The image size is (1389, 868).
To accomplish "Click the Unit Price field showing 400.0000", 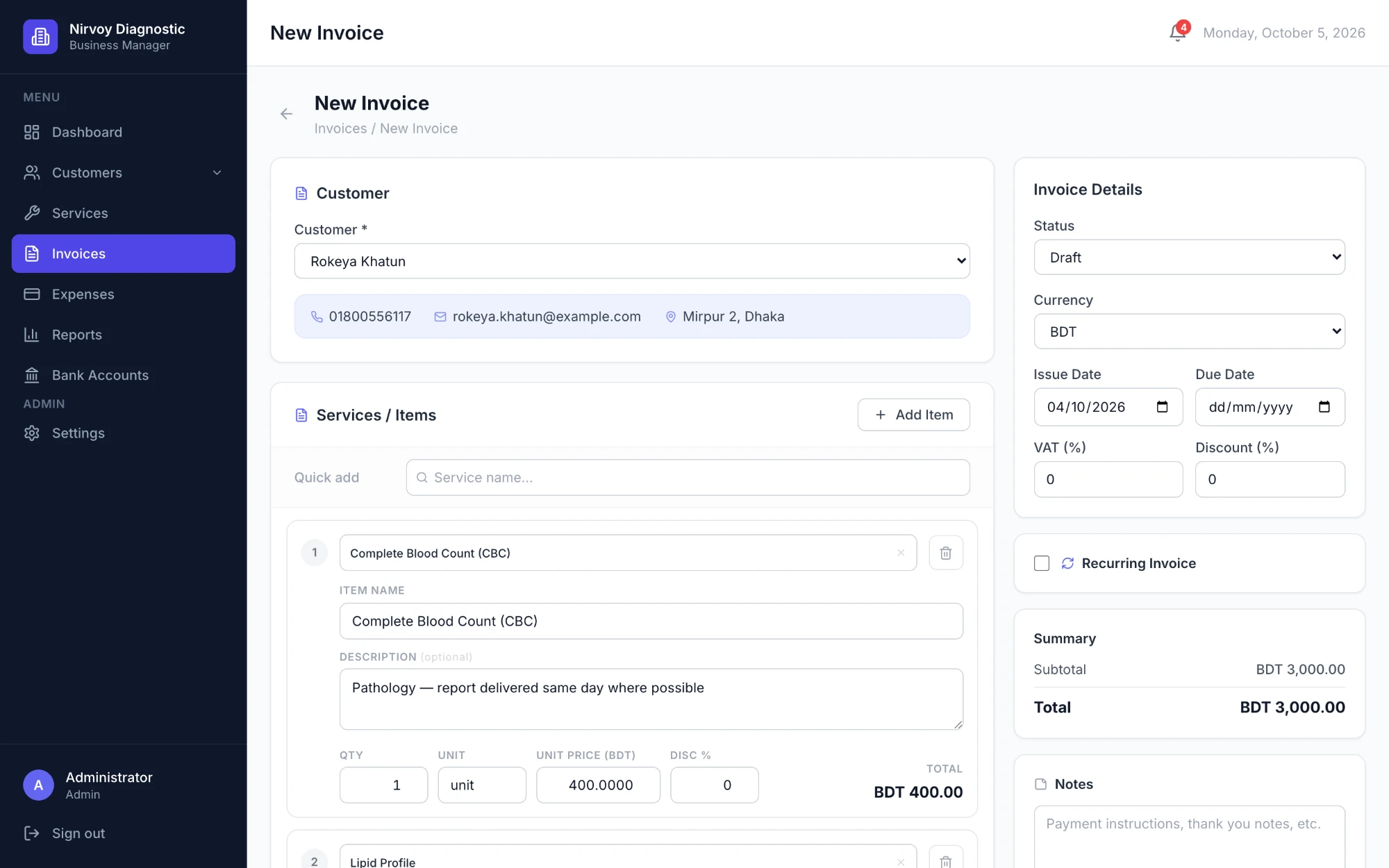I will pyautogui.click(x=598, y=785).
